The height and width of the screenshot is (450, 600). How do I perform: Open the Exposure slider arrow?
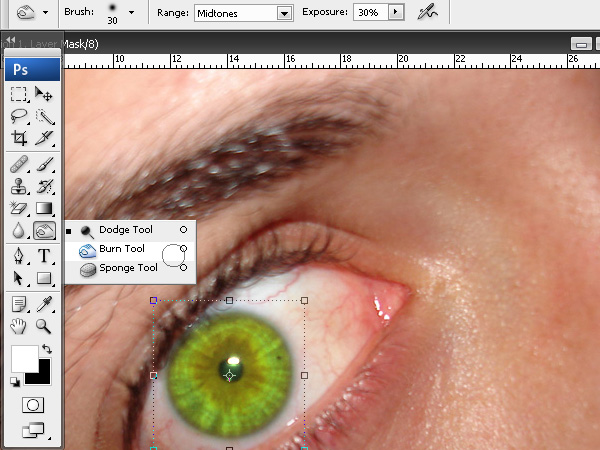[x=396, y=12]
